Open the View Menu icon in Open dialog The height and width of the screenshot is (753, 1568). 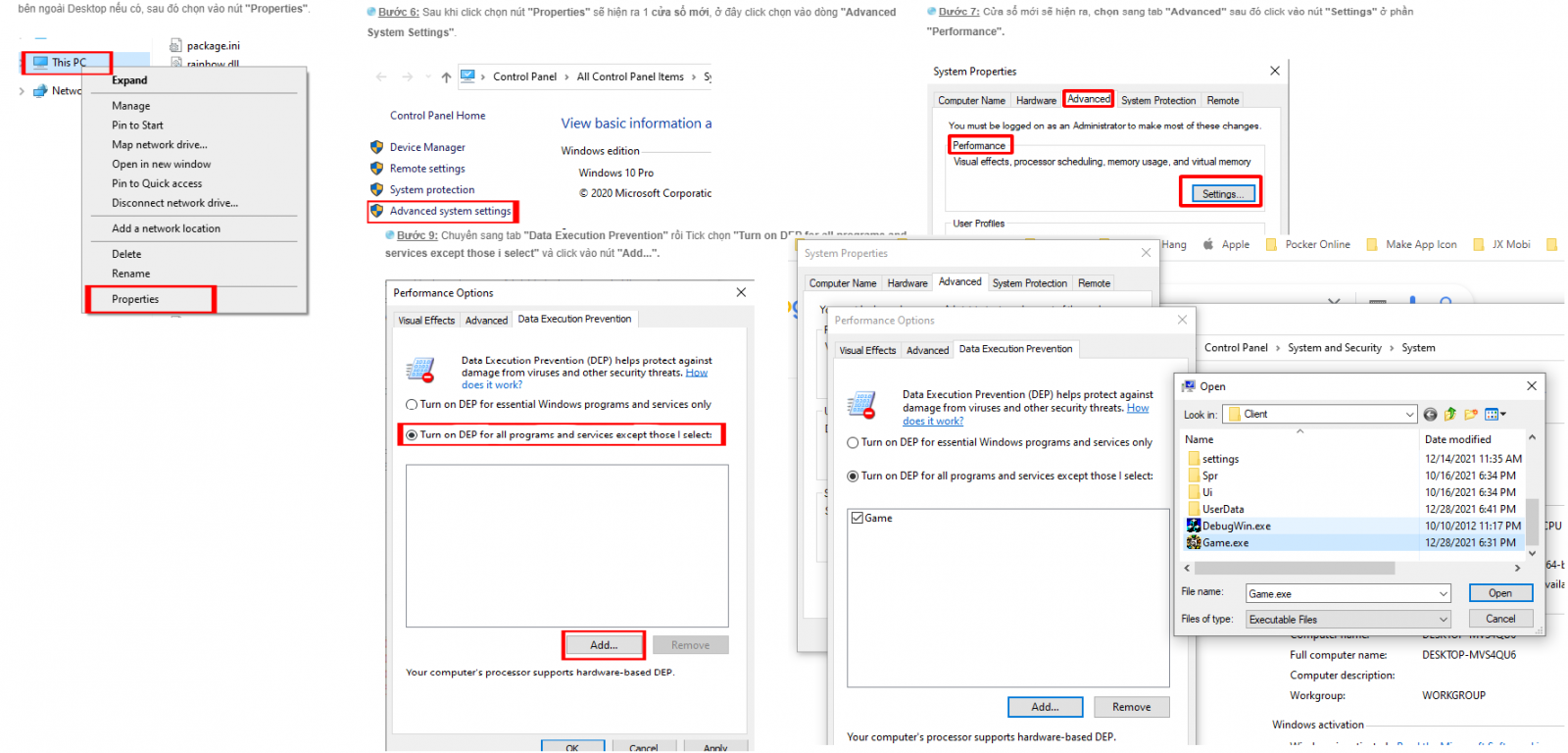pos(1495,415)
